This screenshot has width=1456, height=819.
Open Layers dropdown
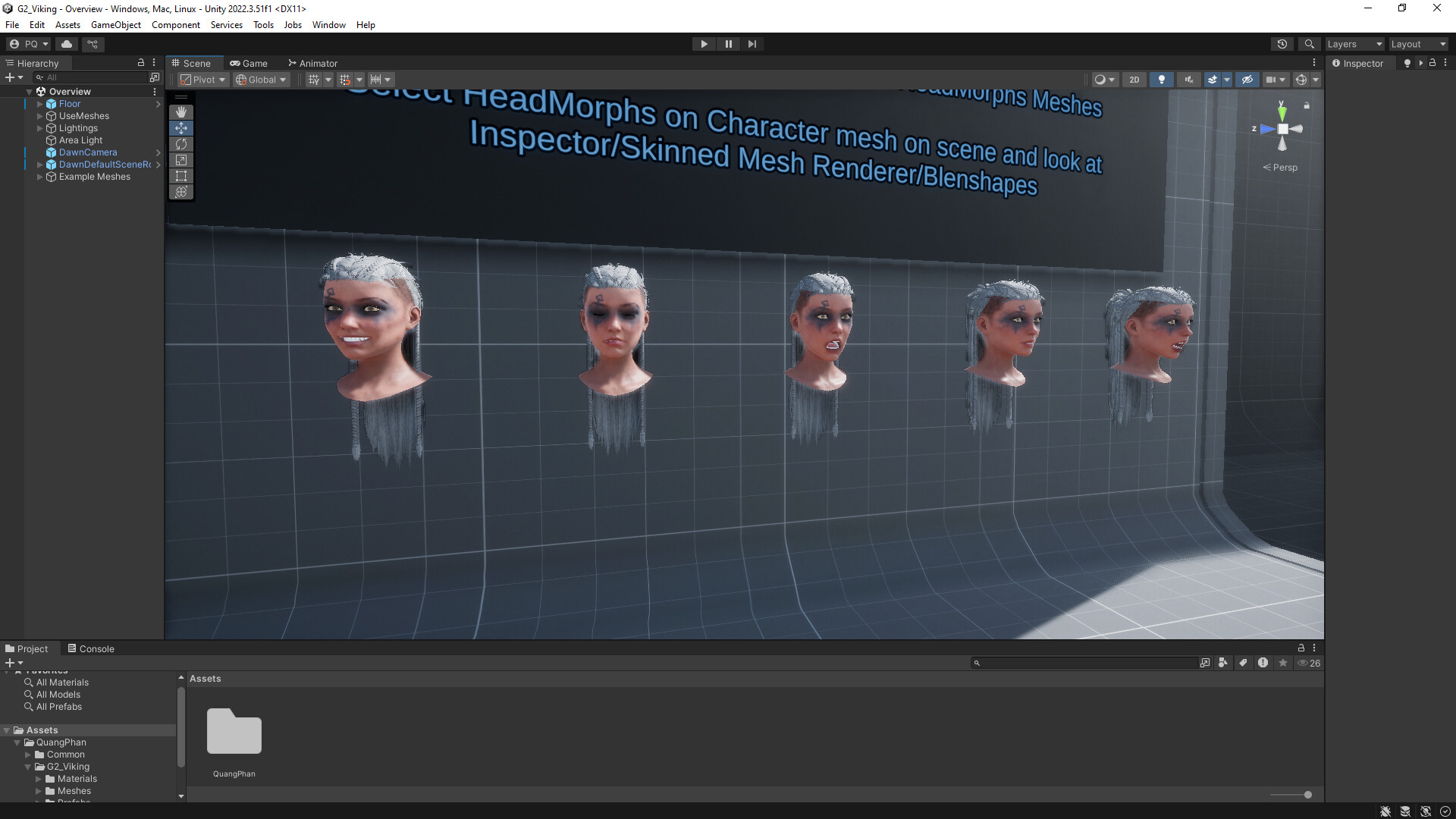click(x=1354, y=44)
